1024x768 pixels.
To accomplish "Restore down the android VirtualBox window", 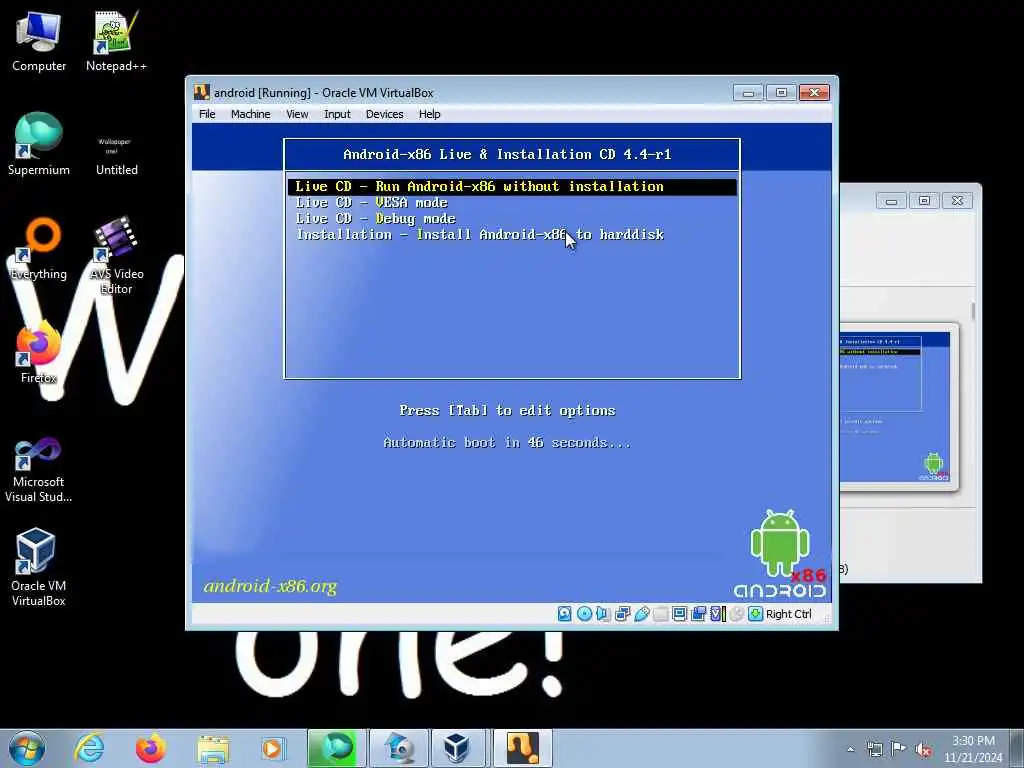I will [x=781, y=93].
